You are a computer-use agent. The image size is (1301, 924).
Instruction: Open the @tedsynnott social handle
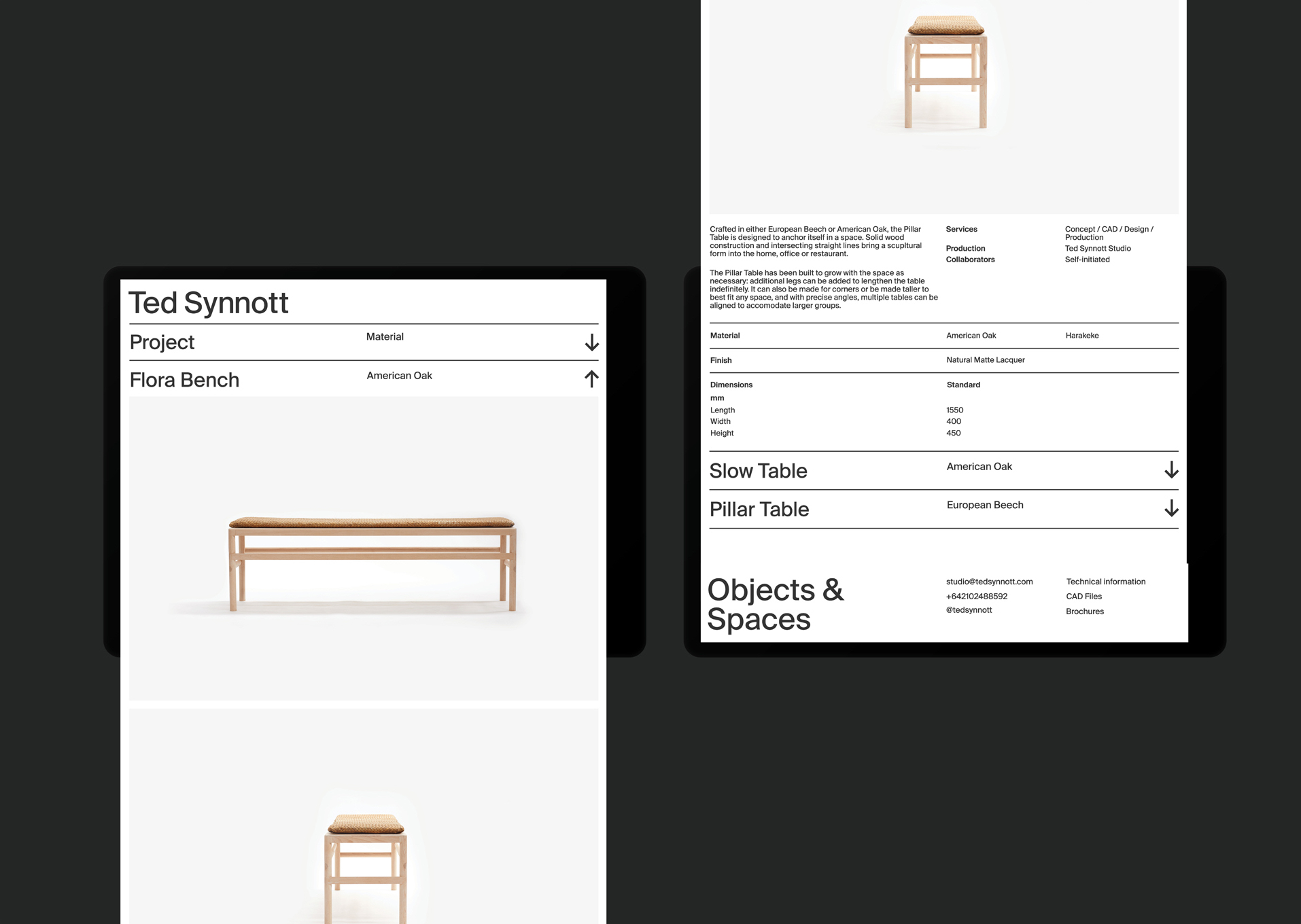point(969,610)
